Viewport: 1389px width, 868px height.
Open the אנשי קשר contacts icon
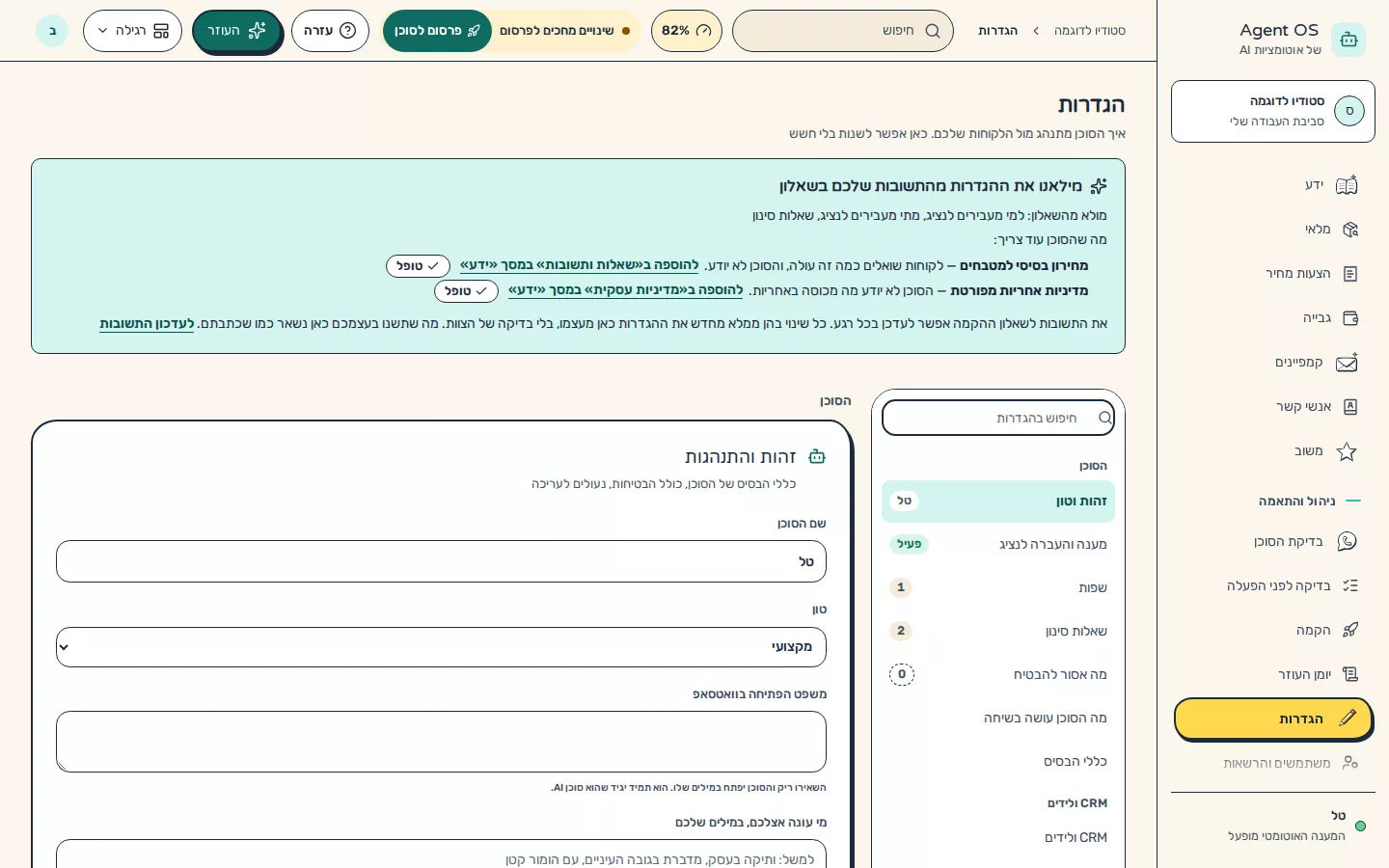click(x=1350, y=407)
